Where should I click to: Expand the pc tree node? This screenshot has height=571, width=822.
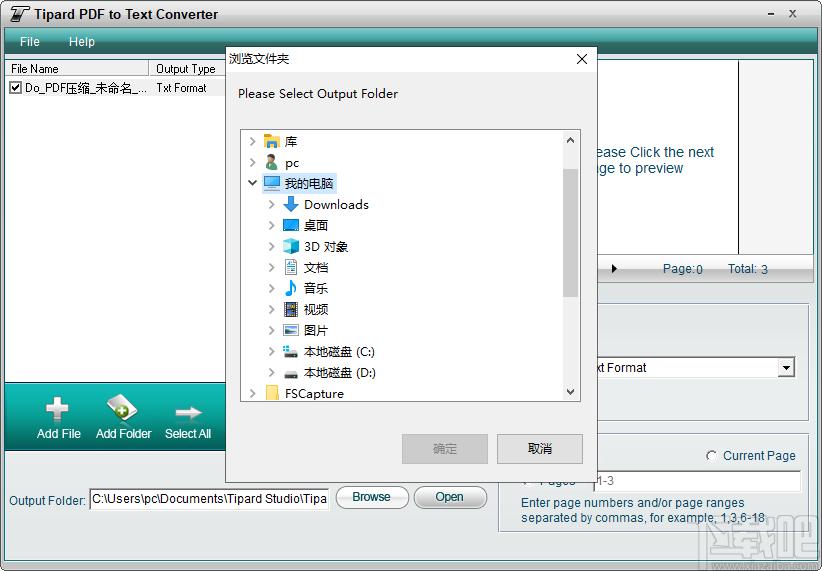coord(252,163)
